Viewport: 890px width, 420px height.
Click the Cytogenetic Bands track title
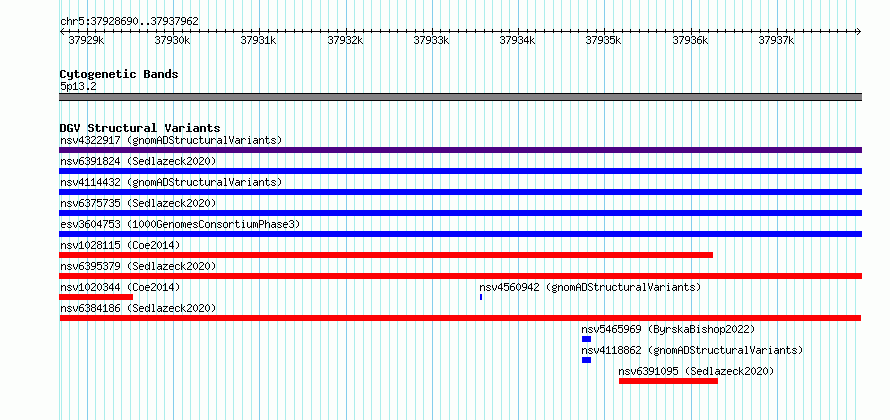pos(119,74)
